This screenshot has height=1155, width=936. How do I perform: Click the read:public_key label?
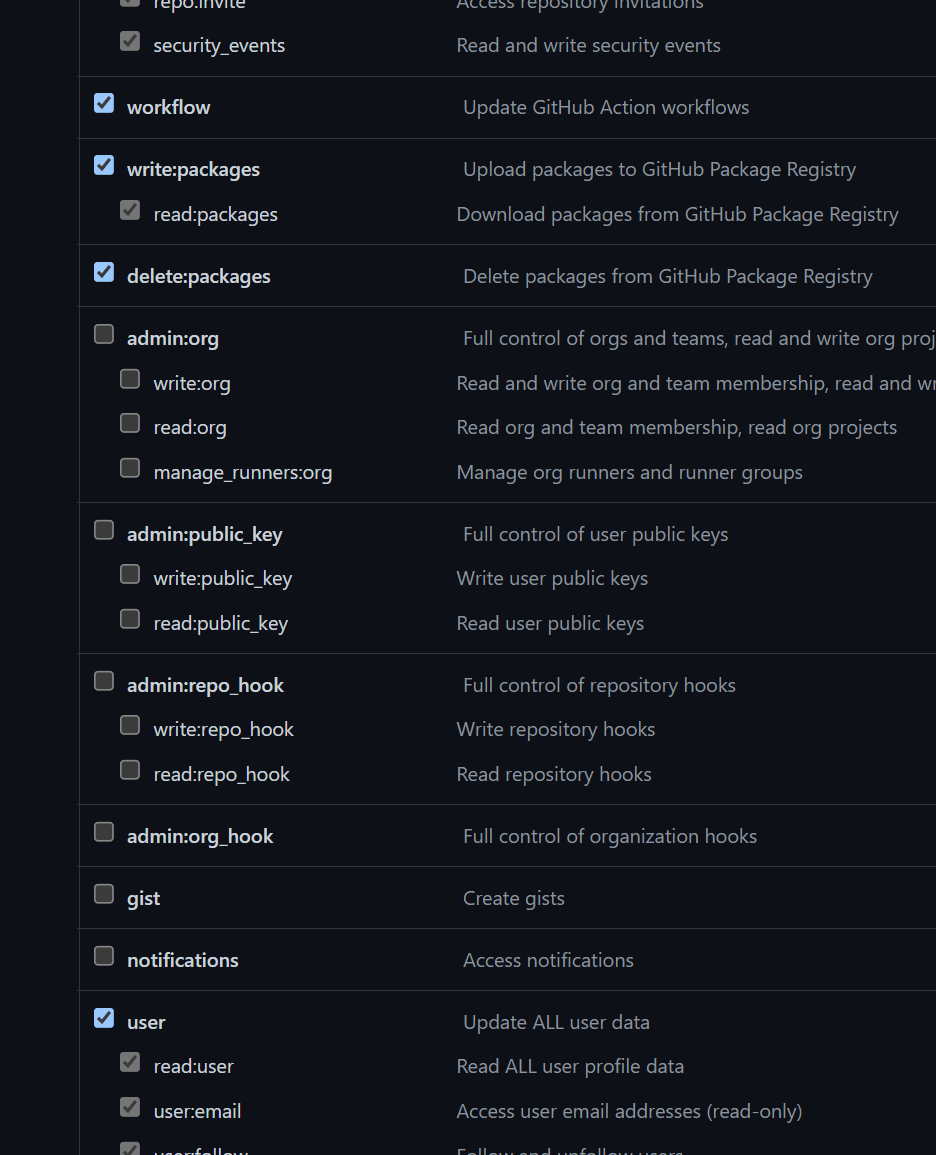220,624
